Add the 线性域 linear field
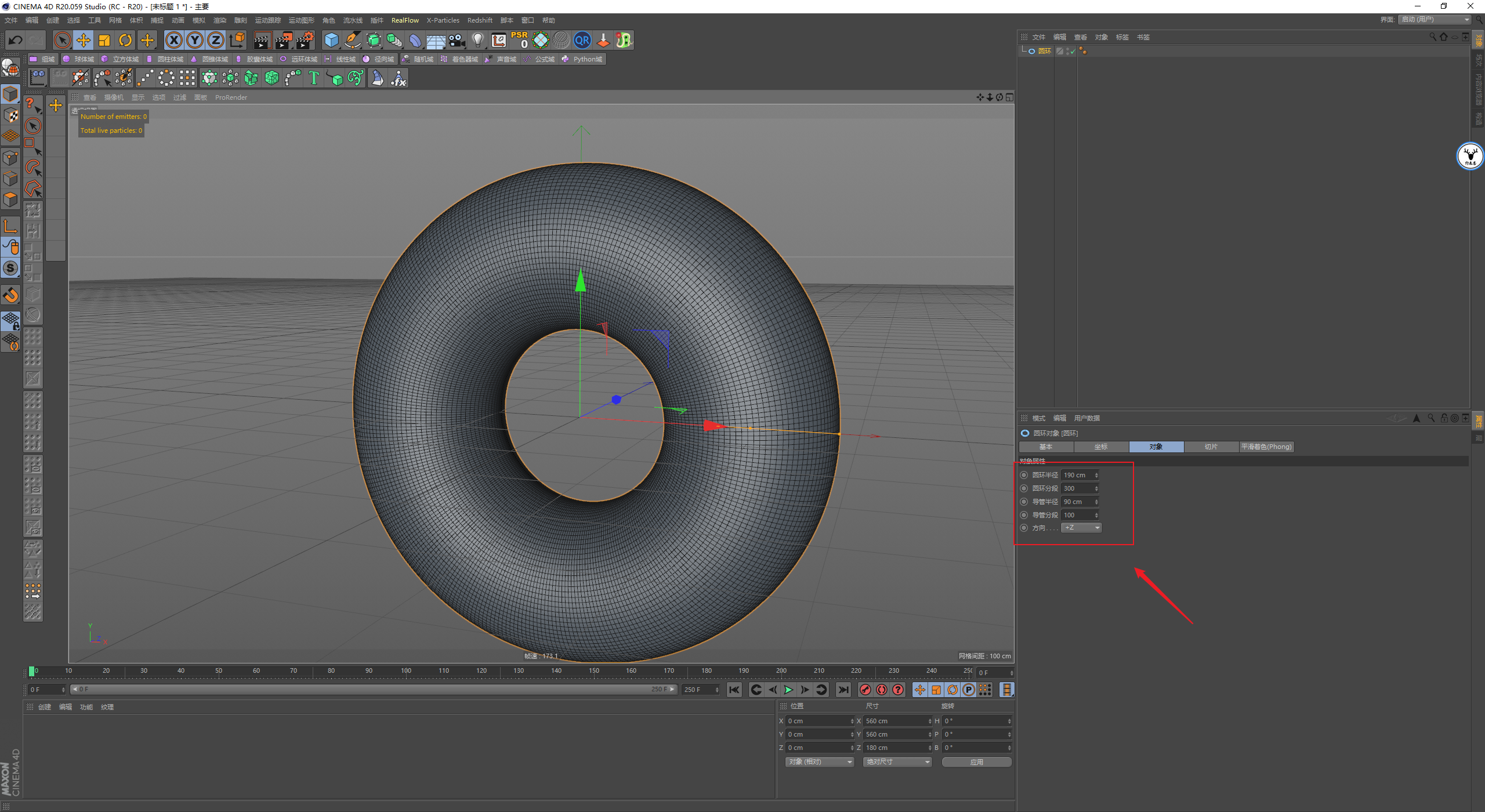The image size is (1485, 812). pos(341,59)
